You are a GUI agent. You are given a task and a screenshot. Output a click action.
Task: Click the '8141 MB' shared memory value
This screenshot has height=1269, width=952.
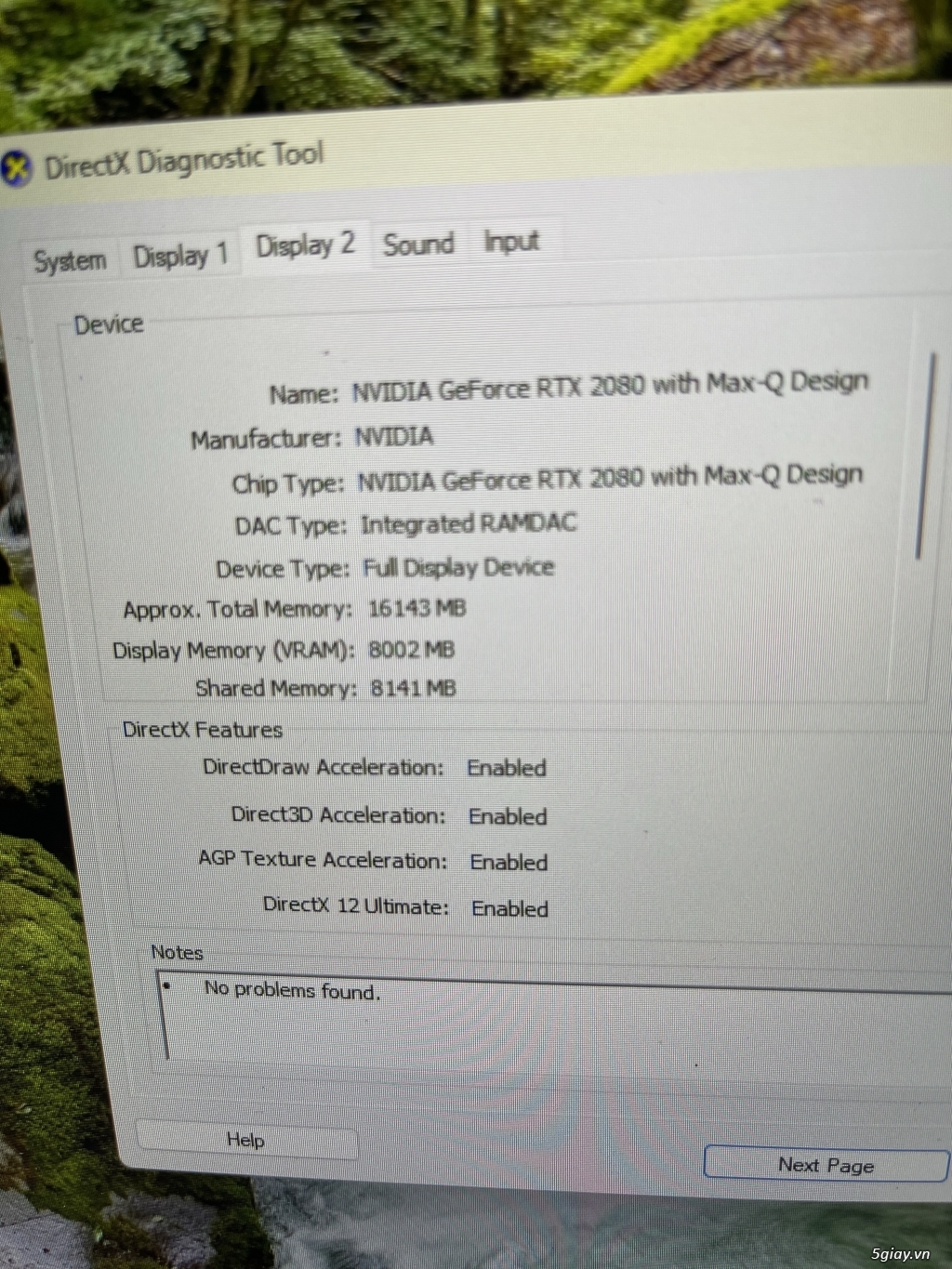coord(413,688)
